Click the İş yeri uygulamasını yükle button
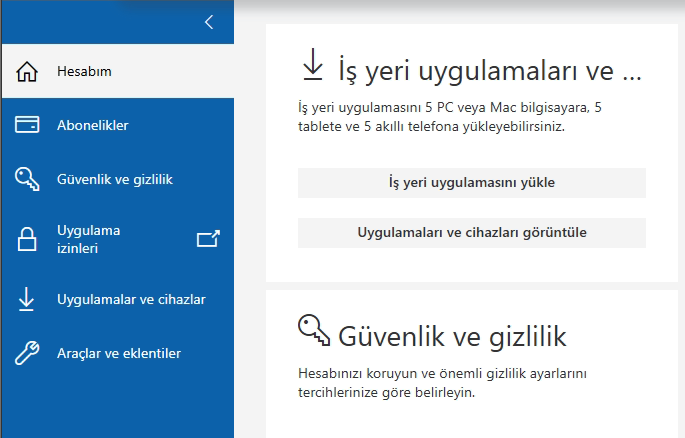Viewport: 685px width, 438px height. click(472, 183)
